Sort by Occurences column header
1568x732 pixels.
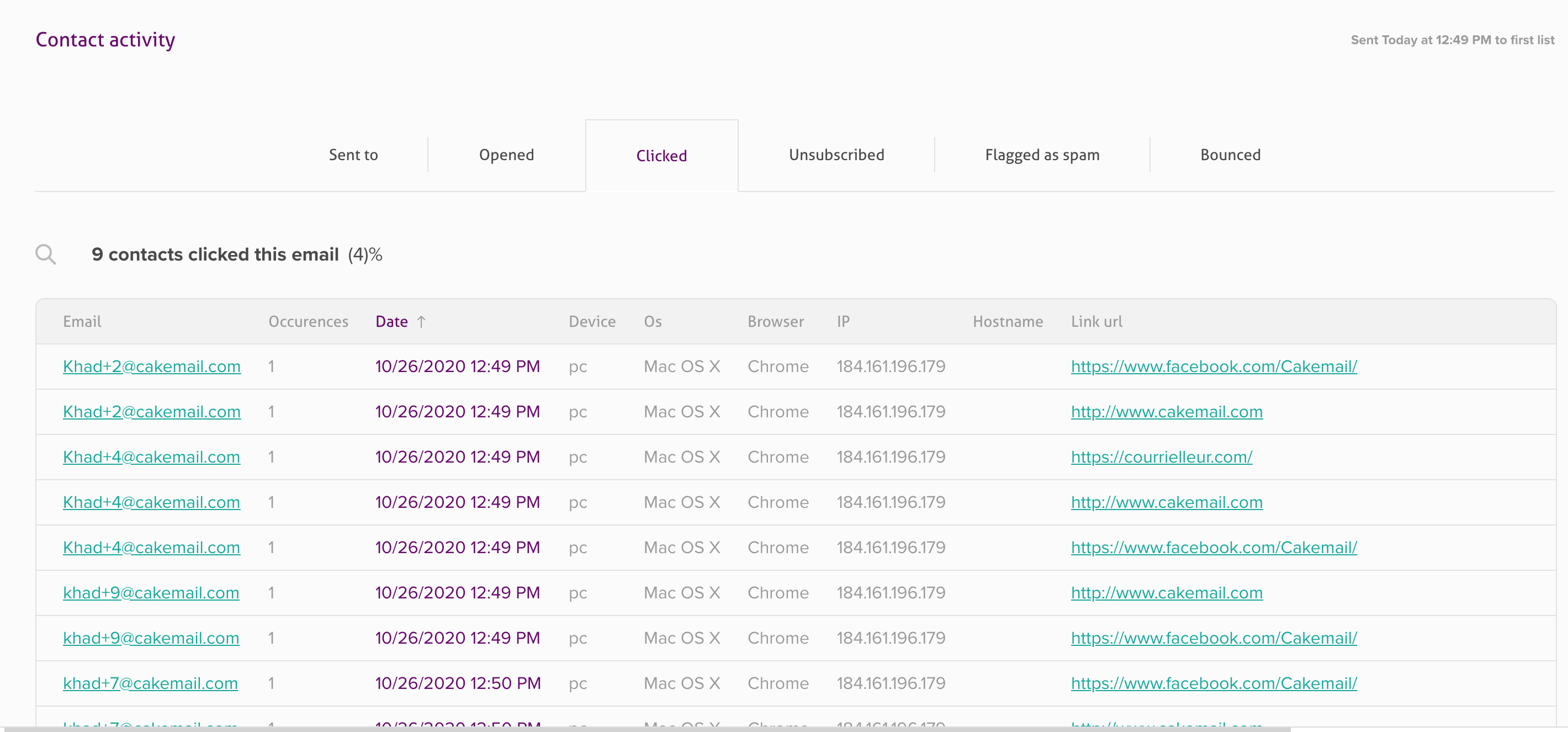point(308,321)
